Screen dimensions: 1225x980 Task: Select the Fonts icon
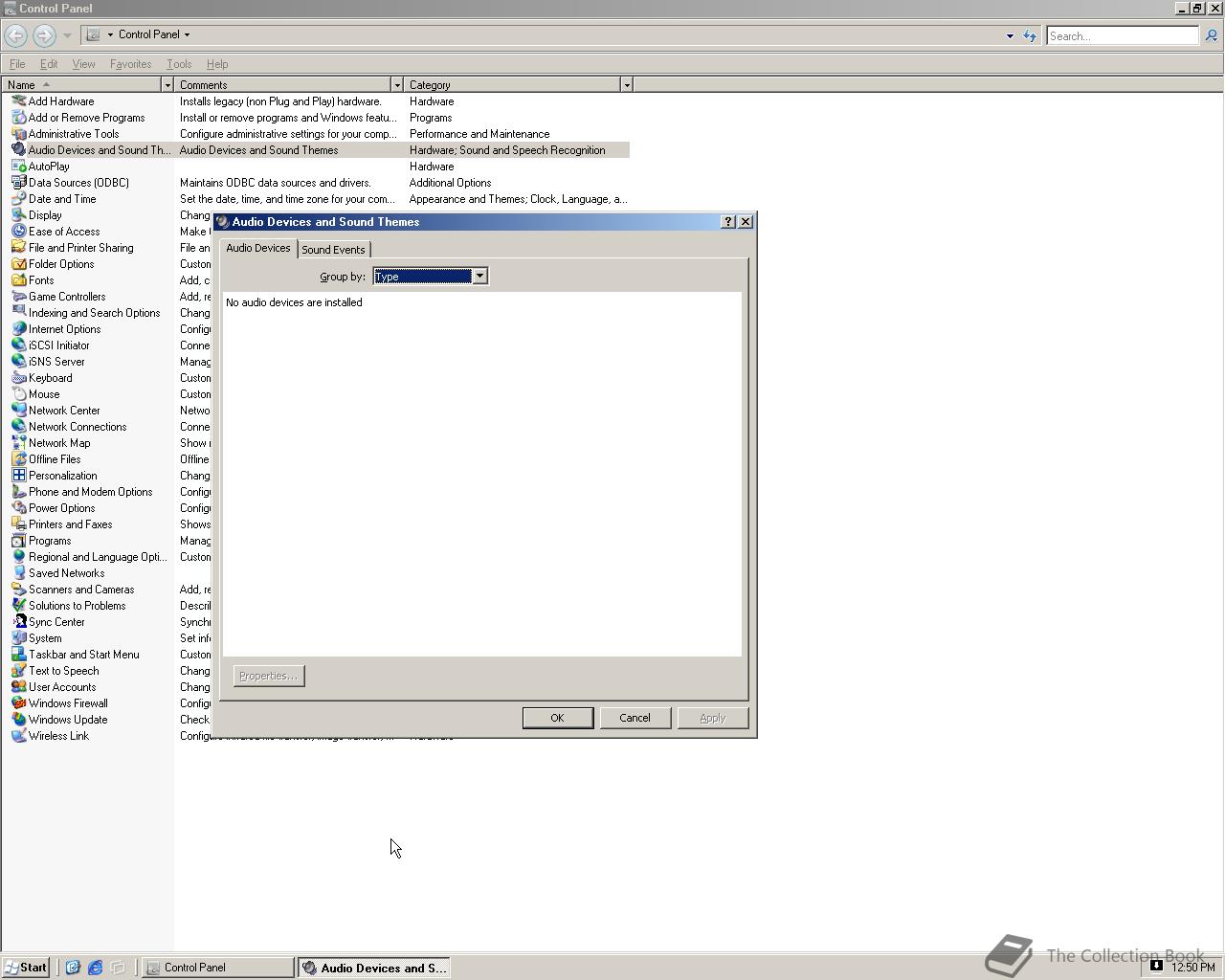[18, 280]
